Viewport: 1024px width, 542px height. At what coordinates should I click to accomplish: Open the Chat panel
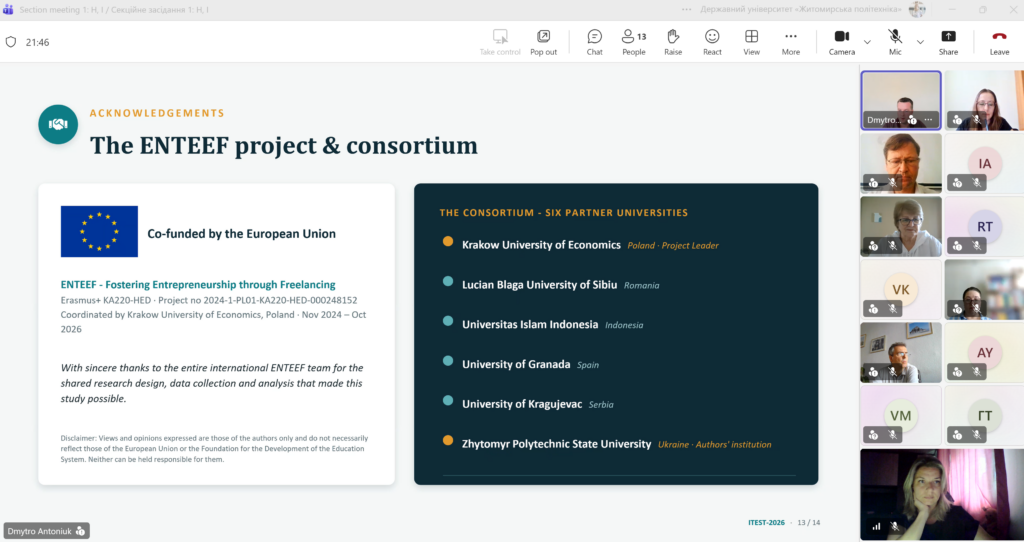tap(594, 42)
